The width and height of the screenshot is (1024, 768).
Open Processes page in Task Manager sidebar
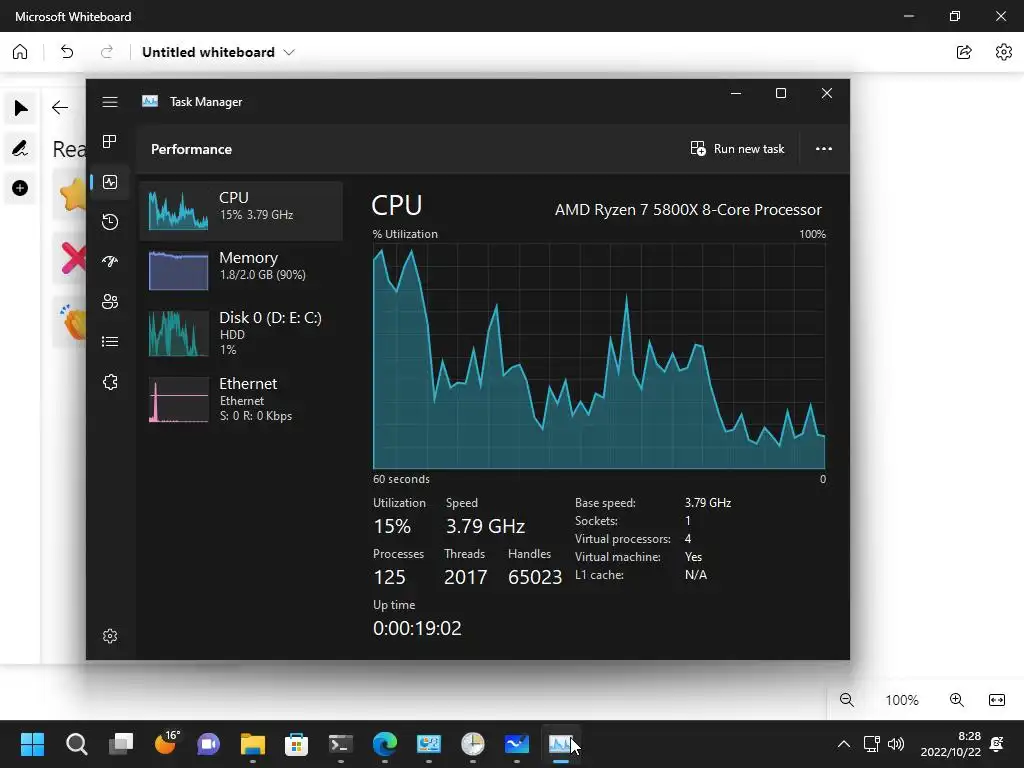[x=110, y=142]
